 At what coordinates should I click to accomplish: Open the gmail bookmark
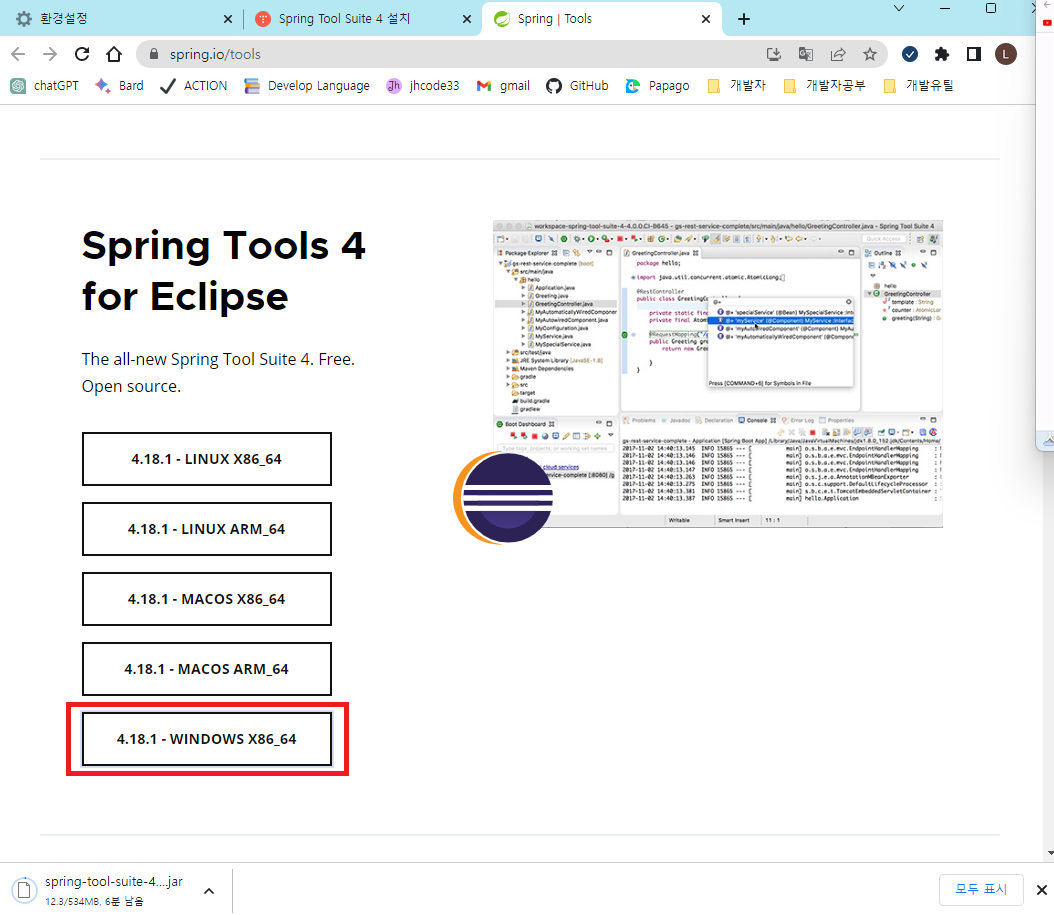tap(503, 86)
